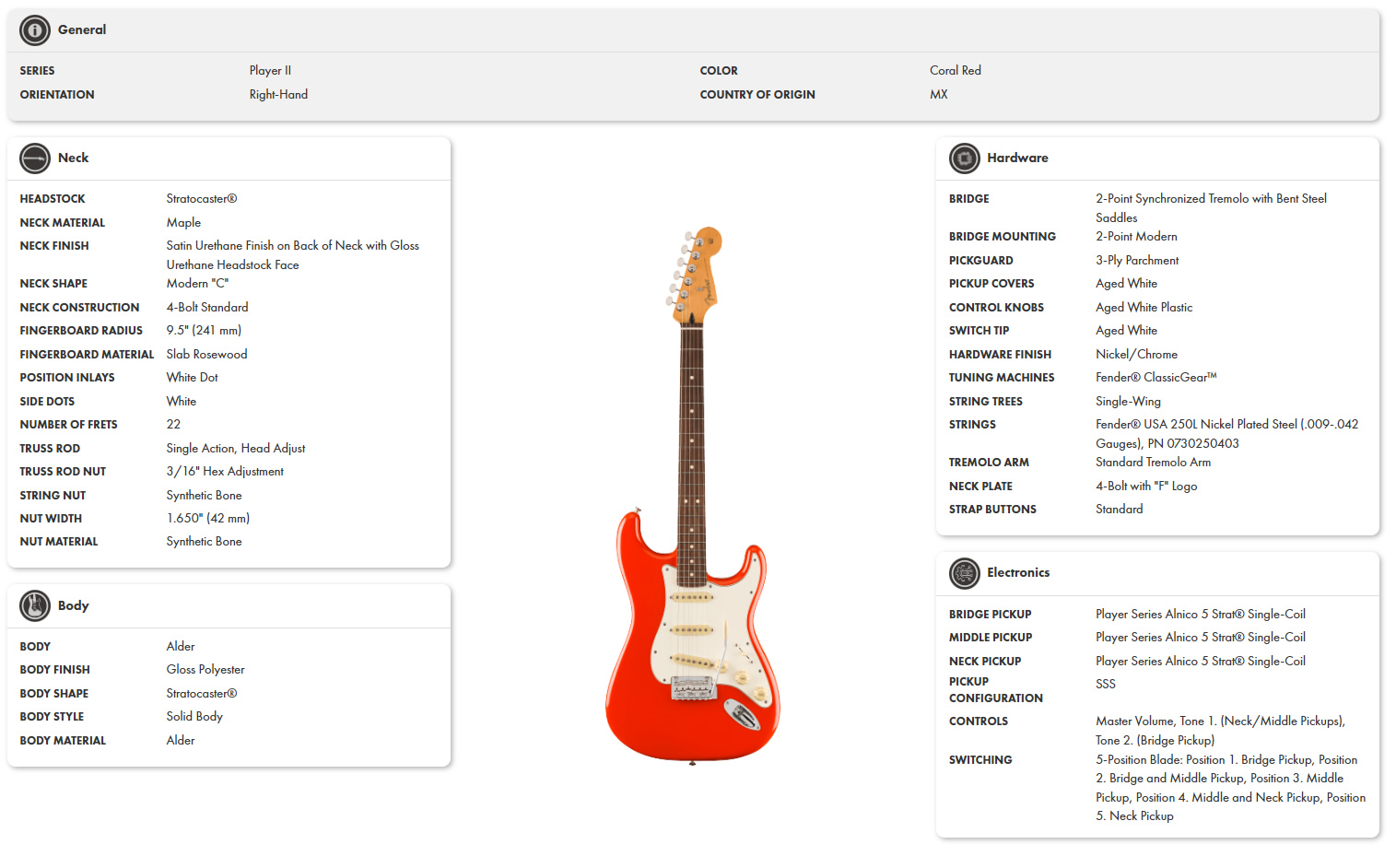Click the middle pickup value text

click(1201, 637)
